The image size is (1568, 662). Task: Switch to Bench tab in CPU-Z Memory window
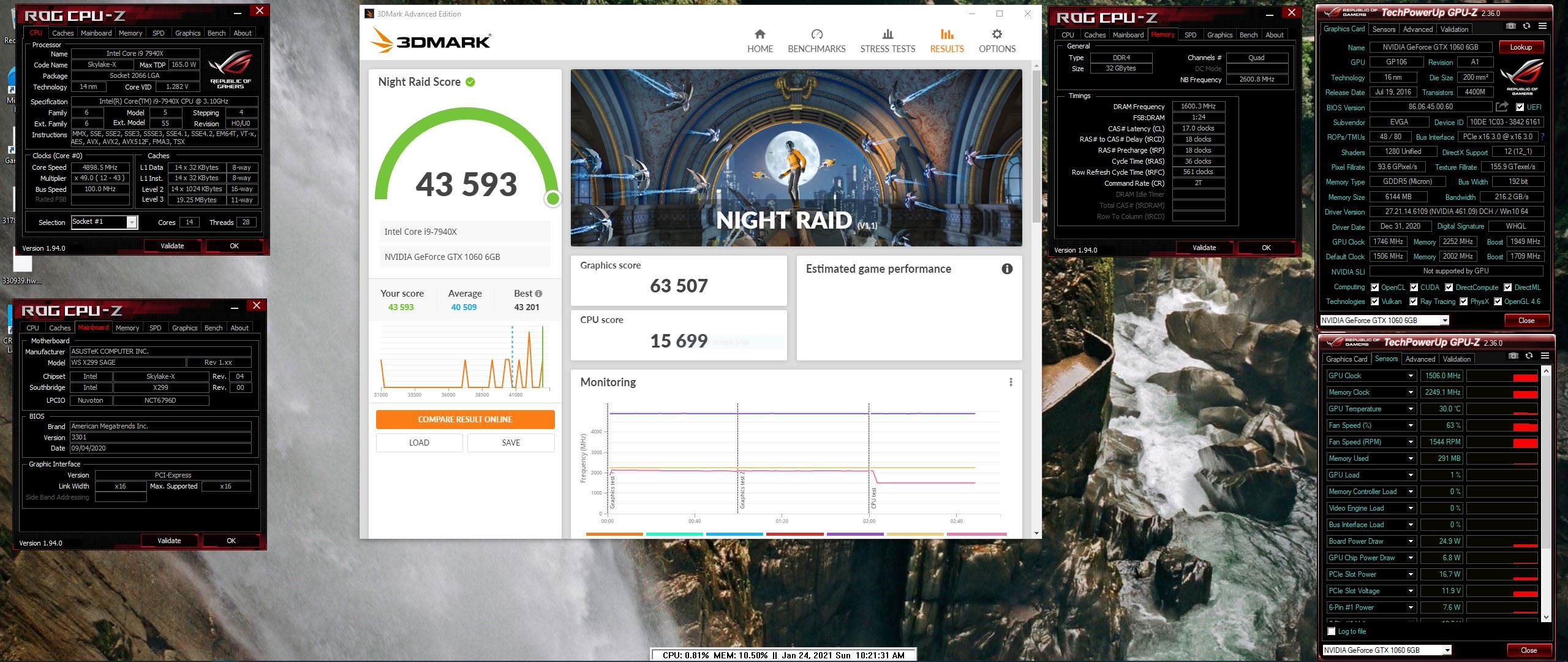[x=1248, y=35]
